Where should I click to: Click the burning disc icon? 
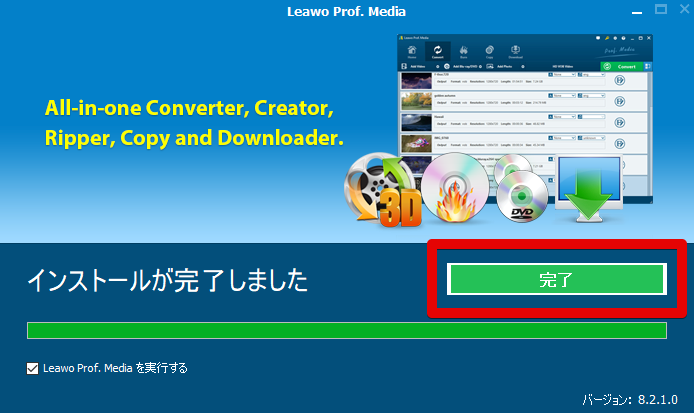tap(455, 187)
